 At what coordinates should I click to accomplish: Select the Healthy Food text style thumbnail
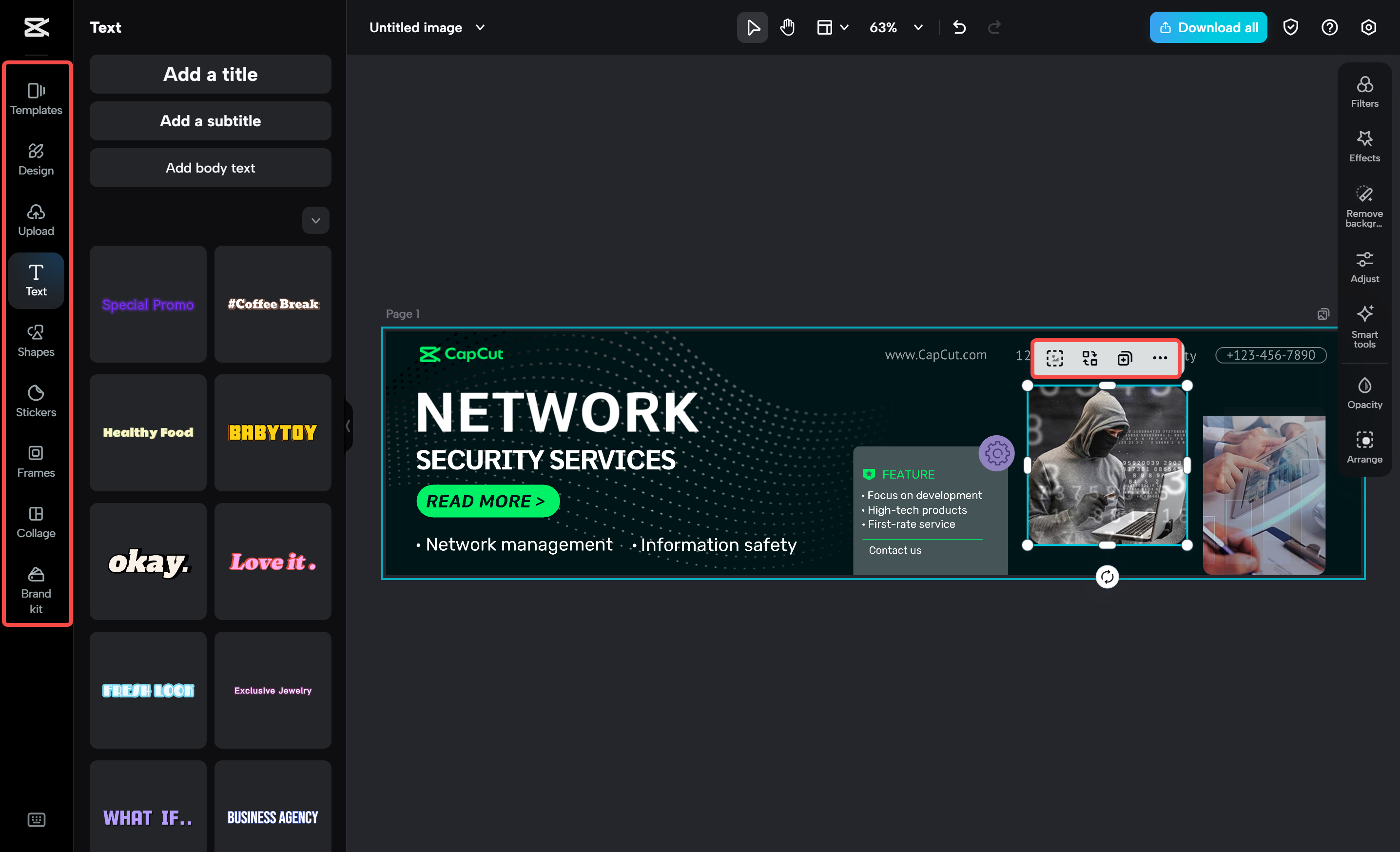[148, 433]
